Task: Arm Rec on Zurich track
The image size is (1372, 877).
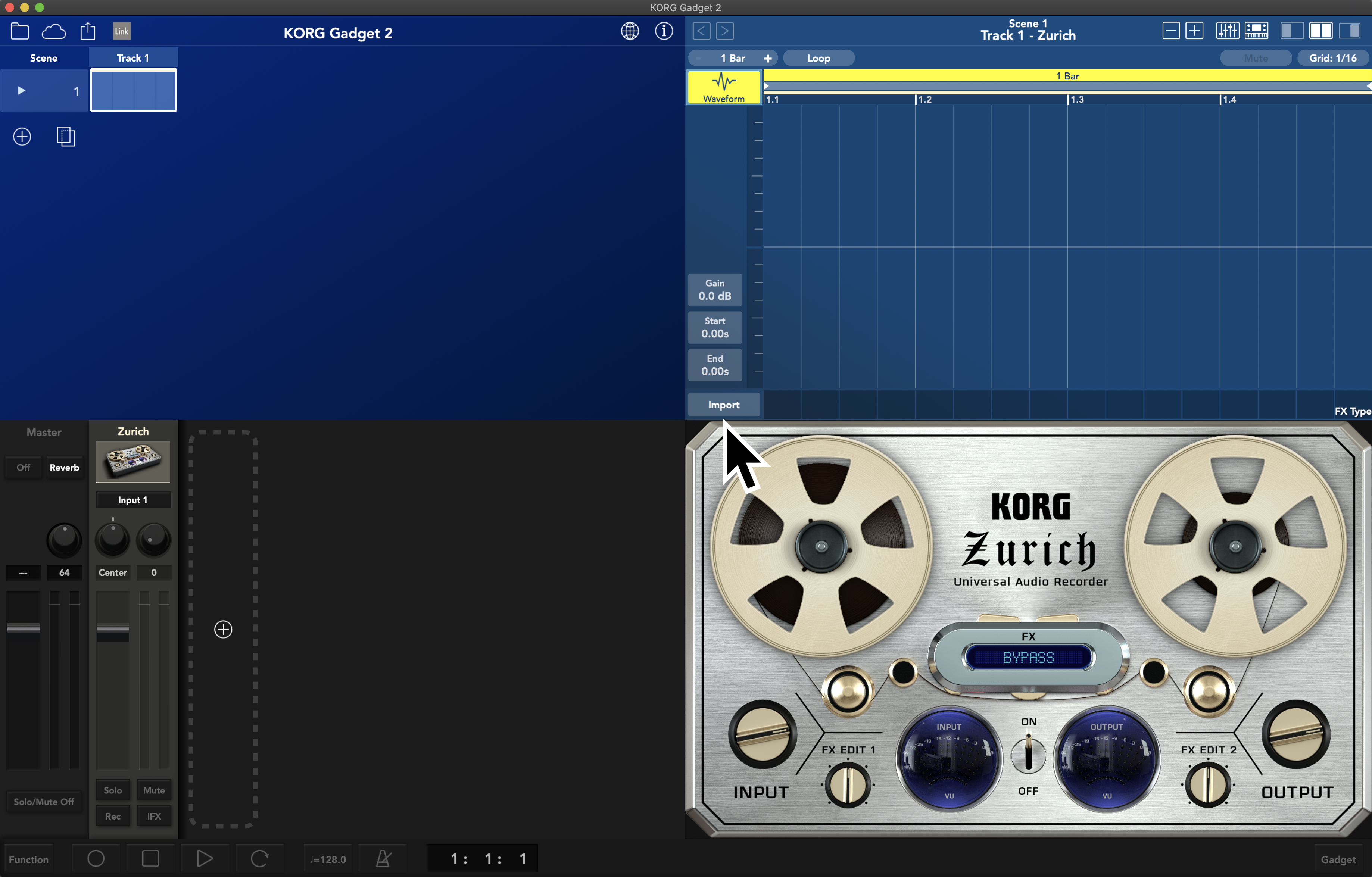Action: [x=113, y=816]
